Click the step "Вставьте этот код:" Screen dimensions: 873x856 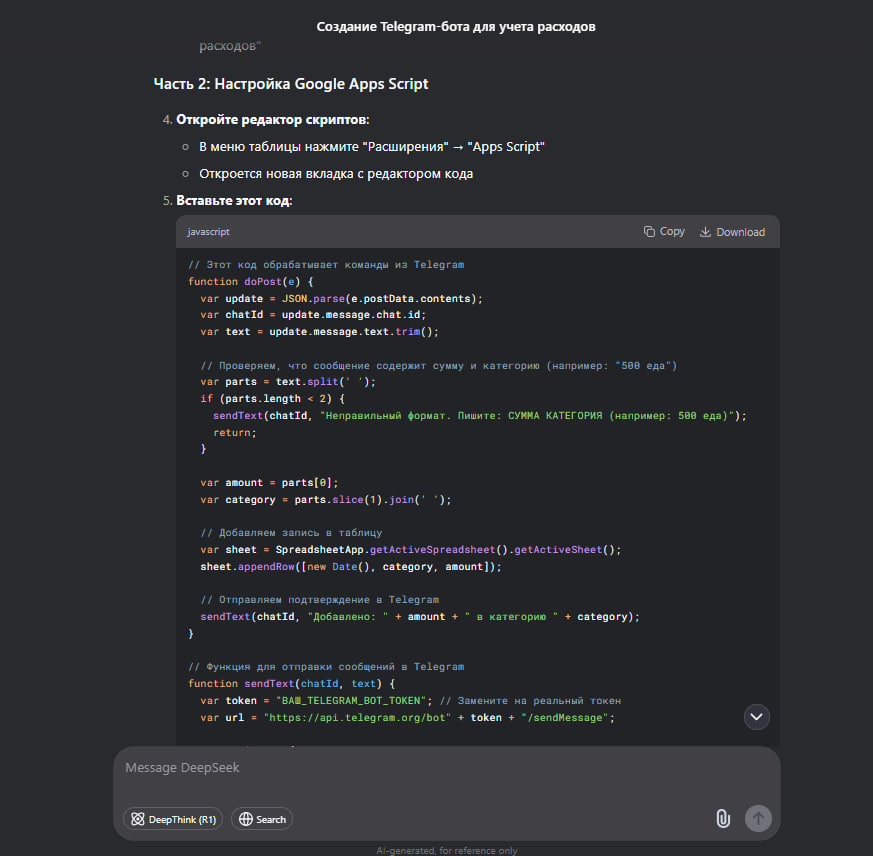pos(234,200)
